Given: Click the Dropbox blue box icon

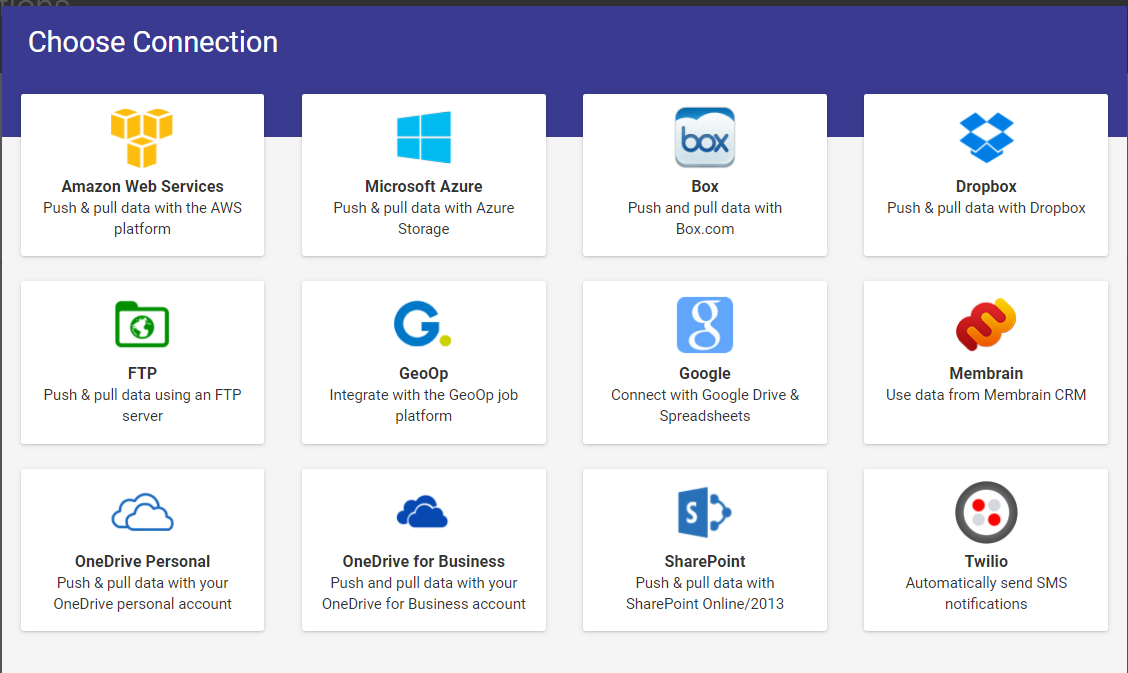Looking at the screenshot, I should (986, 137).
